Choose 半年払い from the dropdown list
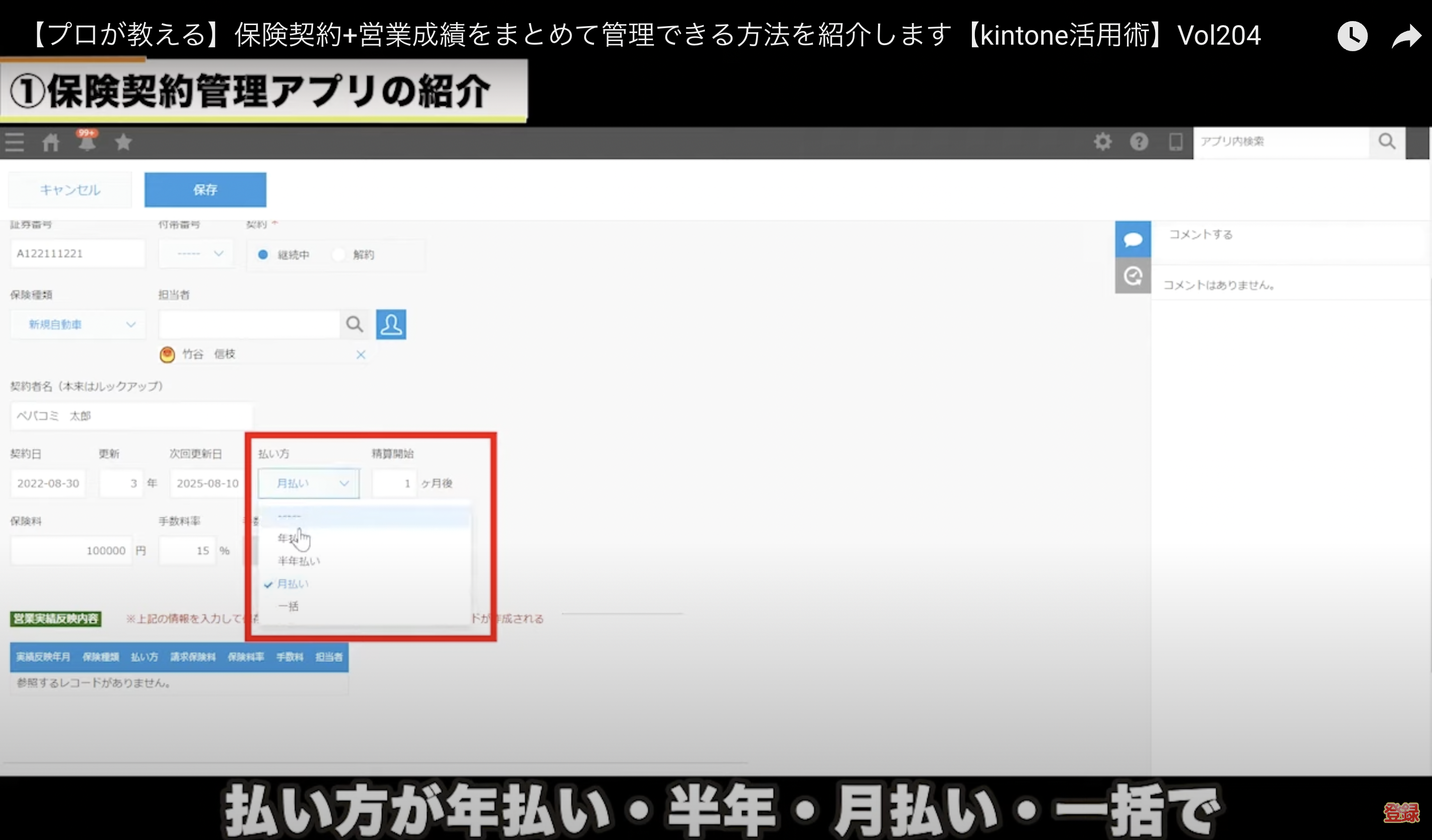Screen dimensions: 1432x840 (299, 561)
